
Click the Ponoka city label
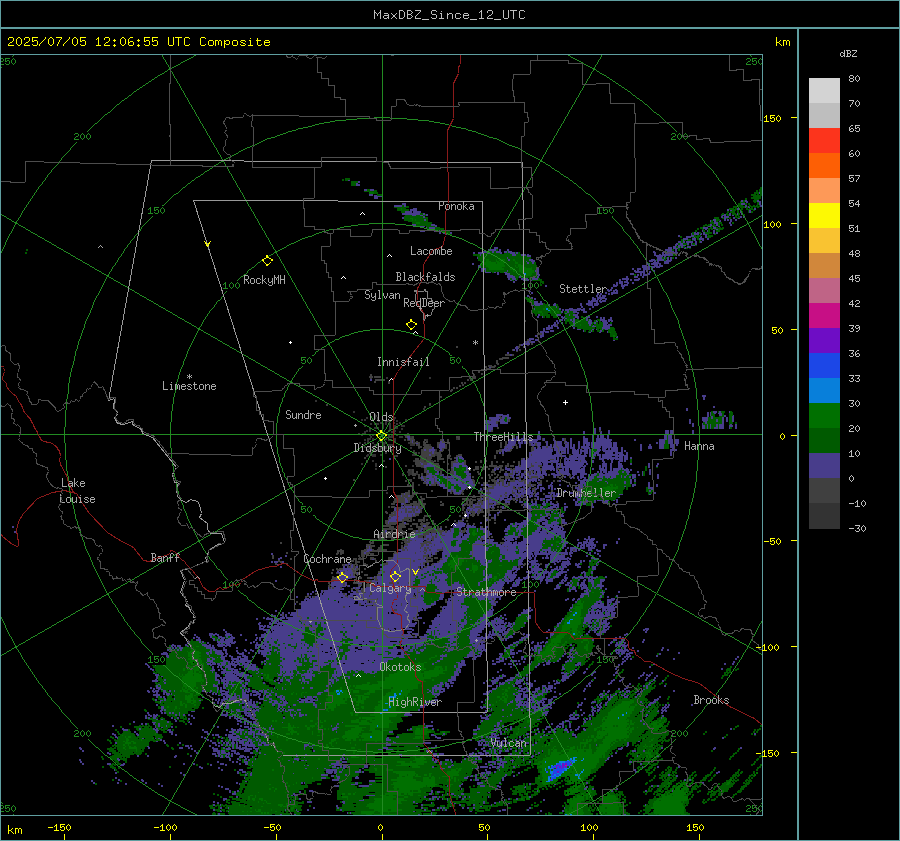[x=456, y=206]
